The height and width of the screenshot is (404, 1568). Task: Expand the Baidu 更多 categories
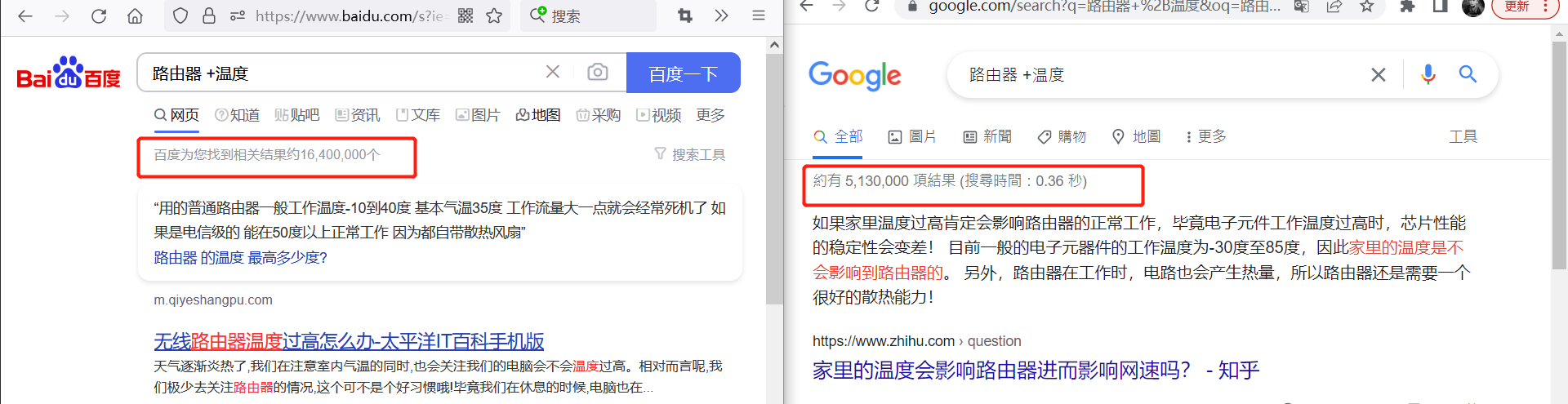[x=710, y=115]
